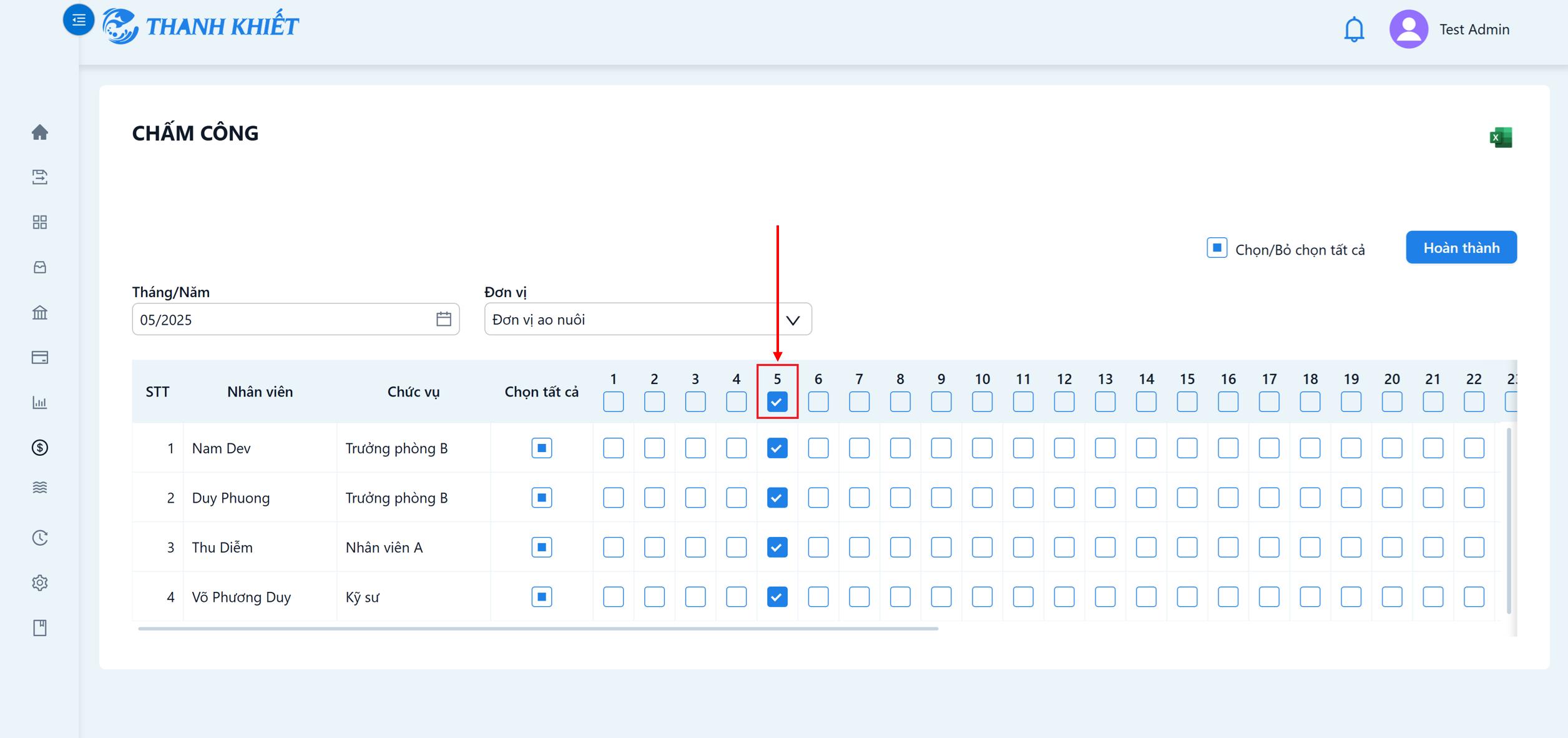1568x738 pixels.
Task: Toggle select-all for Duy Phuong row
Action: point(542,498)
